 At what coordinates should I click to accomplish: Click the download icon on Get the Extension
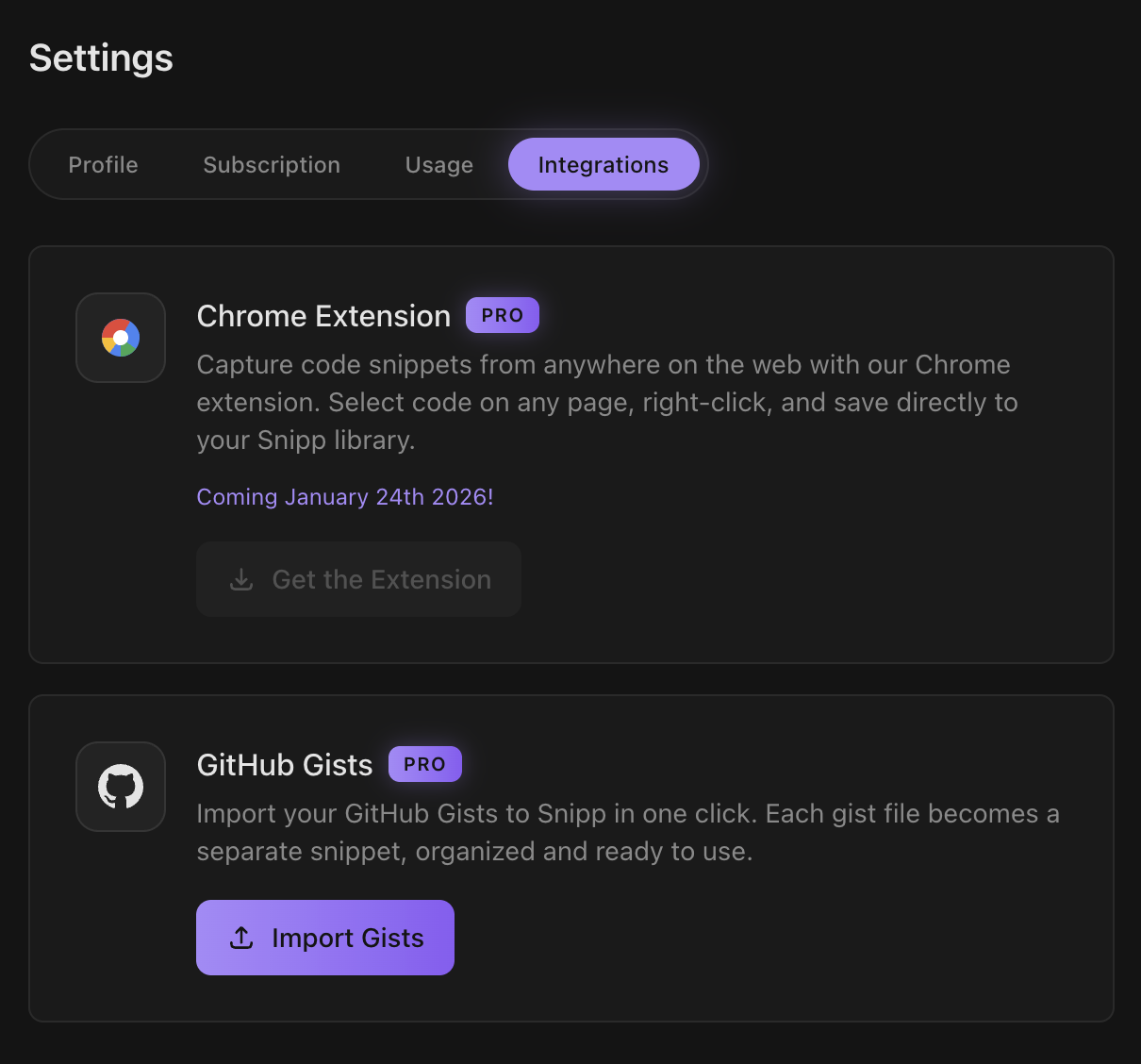pyautogui.click(x=241, y=579)
